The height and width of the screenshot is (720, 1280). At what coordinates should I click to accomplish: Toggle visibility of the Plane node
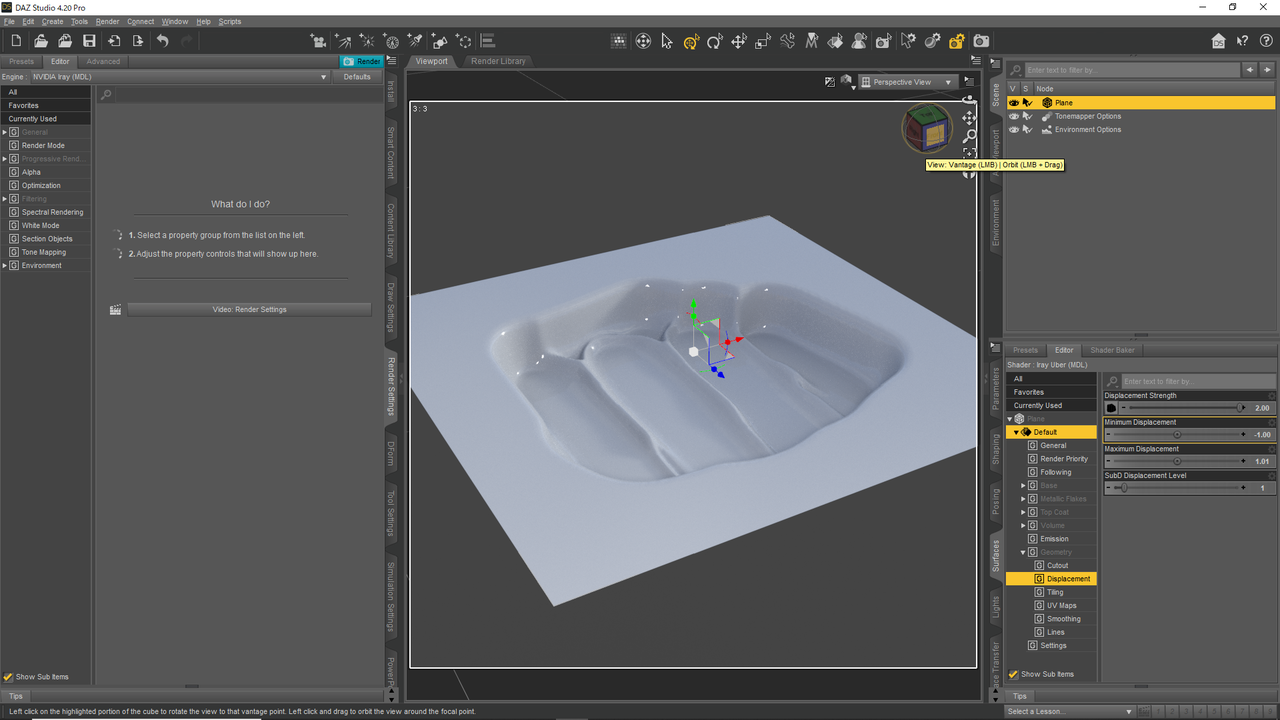pos(1013,102)
